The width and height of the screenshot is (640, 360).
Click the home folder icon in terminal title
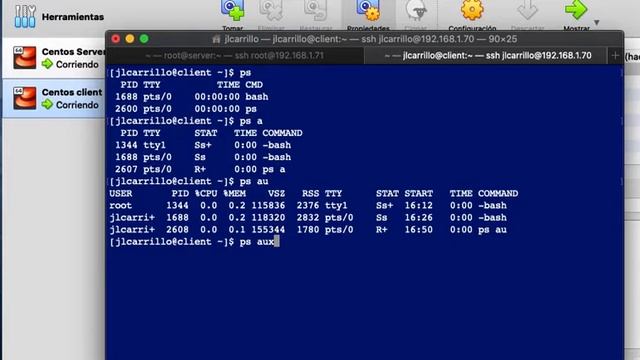click(x=216, y=39)
